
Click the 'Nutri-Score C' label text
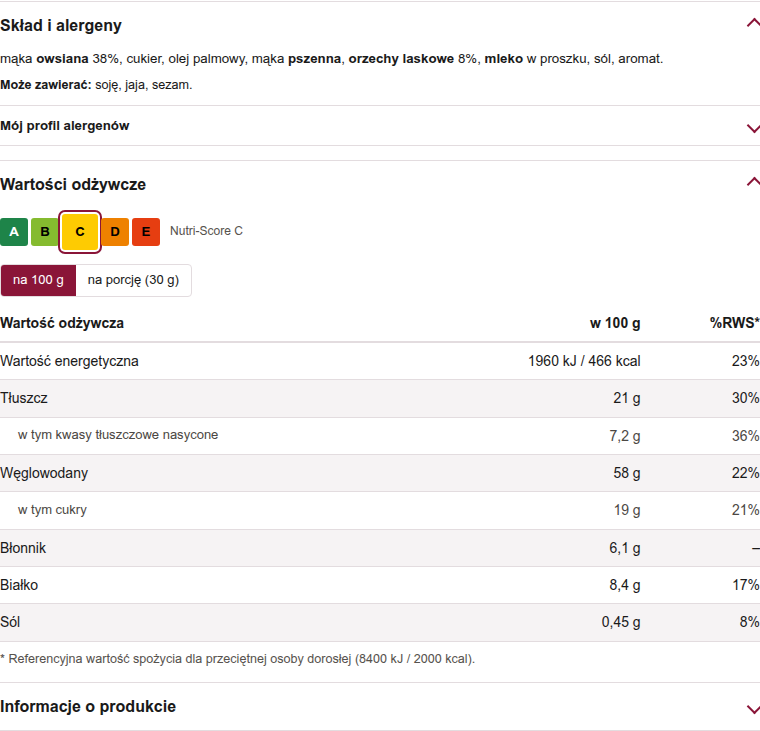[206, 231]
